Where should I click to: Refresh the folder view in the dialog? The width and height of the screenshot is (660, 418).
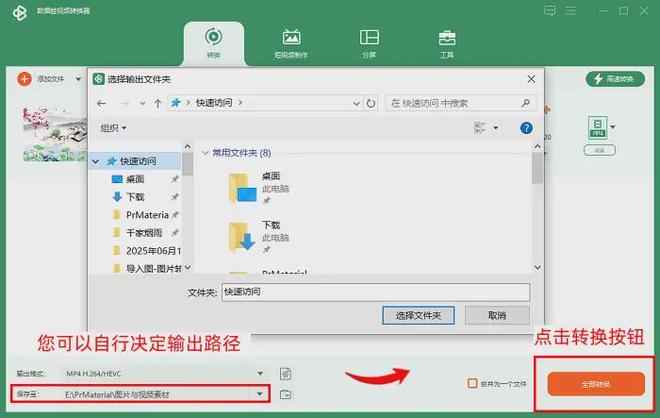coord(371,103)
